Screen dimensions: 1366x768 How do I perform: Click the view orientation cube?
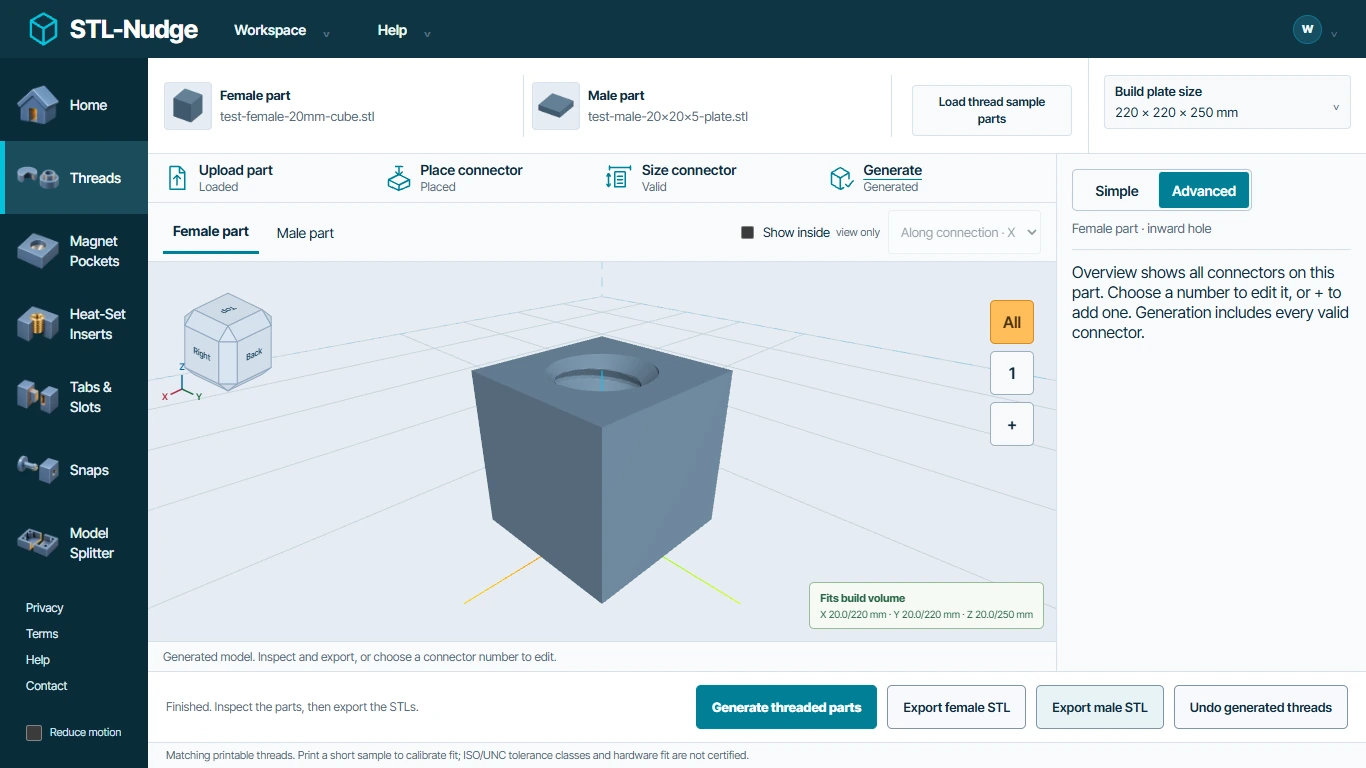[228, 341]
